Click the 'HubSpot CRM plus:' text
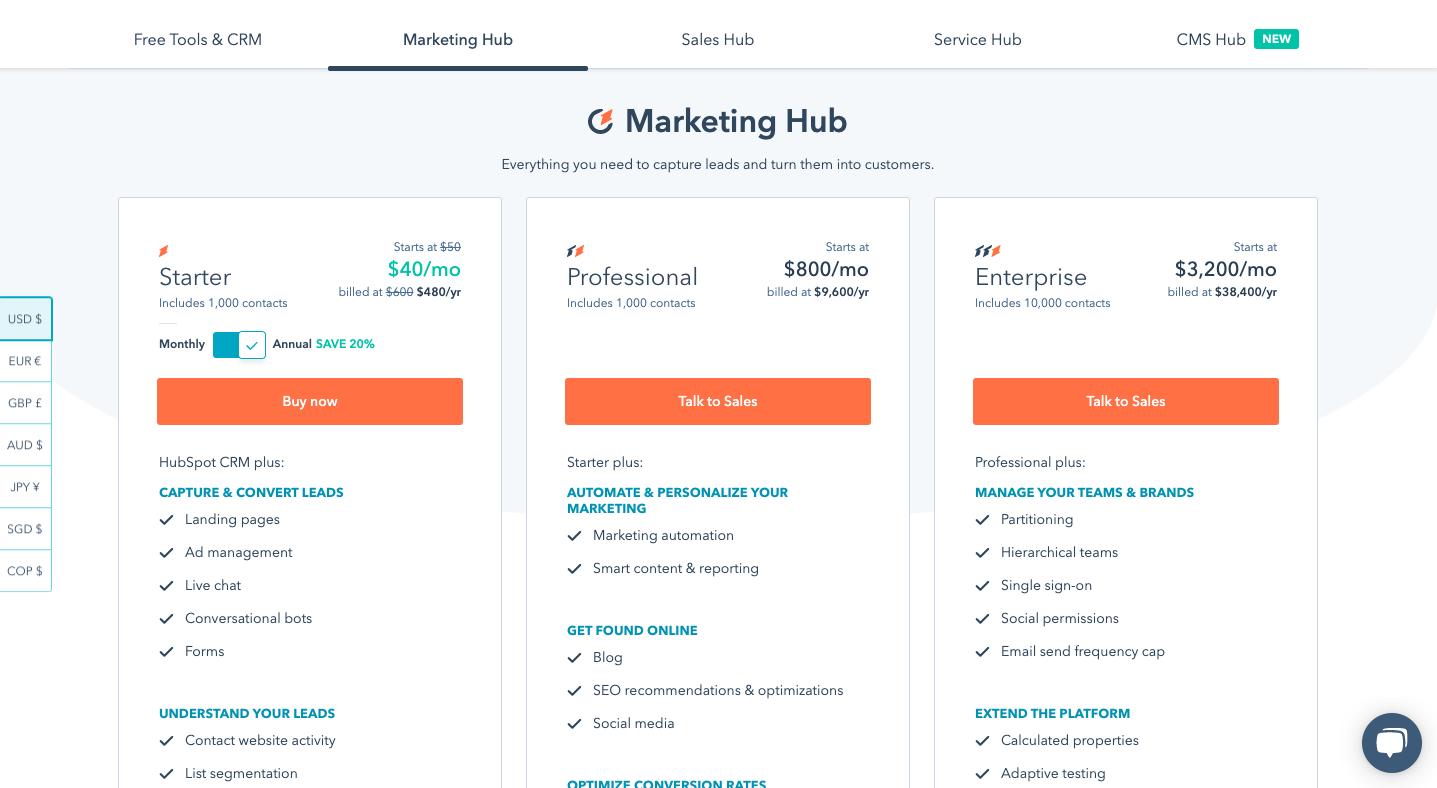This screenshot has width=1437, height=788. tap(222, 463)
